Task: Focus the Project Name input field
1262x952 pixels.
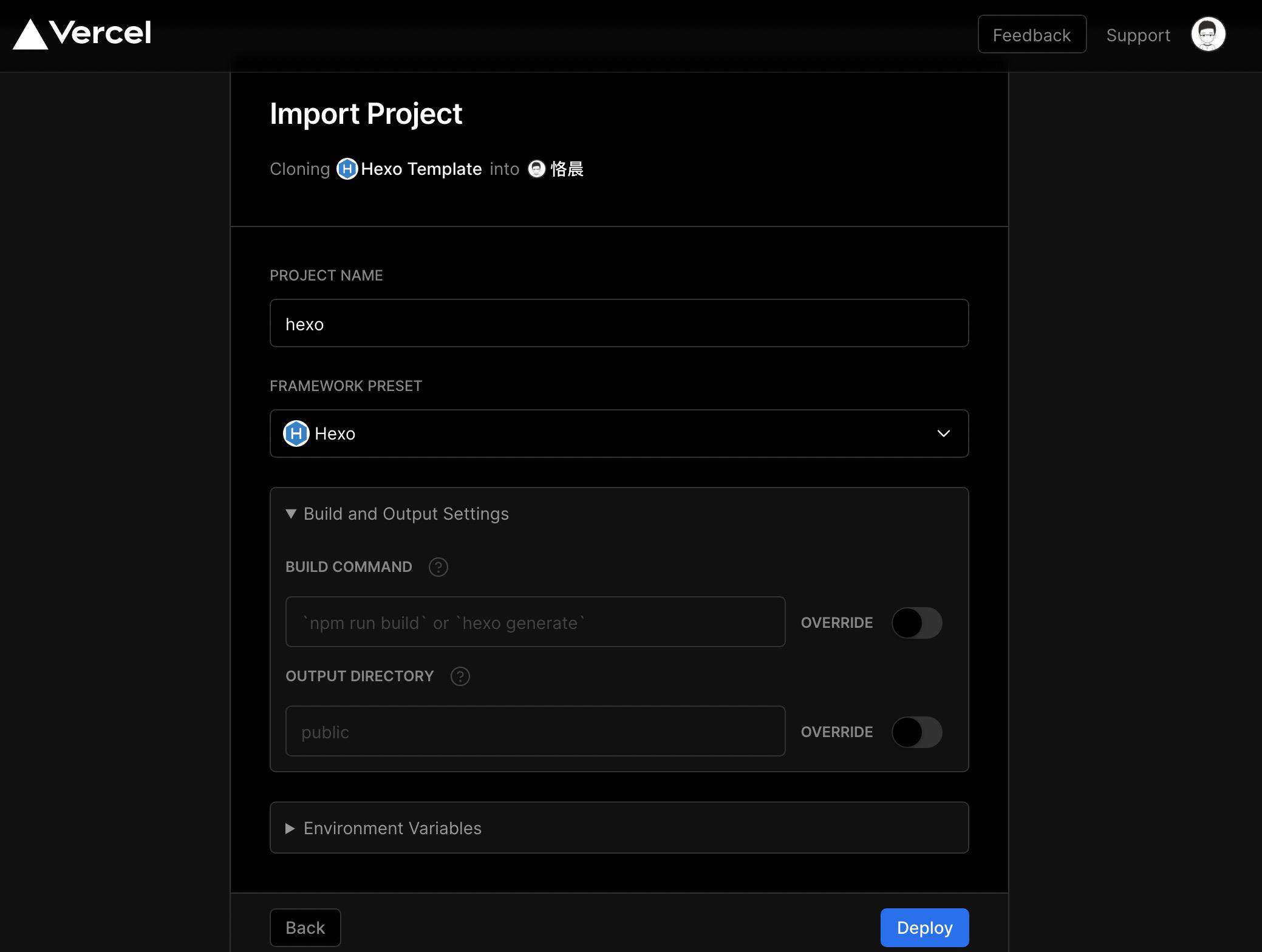Action: (619, 323)
